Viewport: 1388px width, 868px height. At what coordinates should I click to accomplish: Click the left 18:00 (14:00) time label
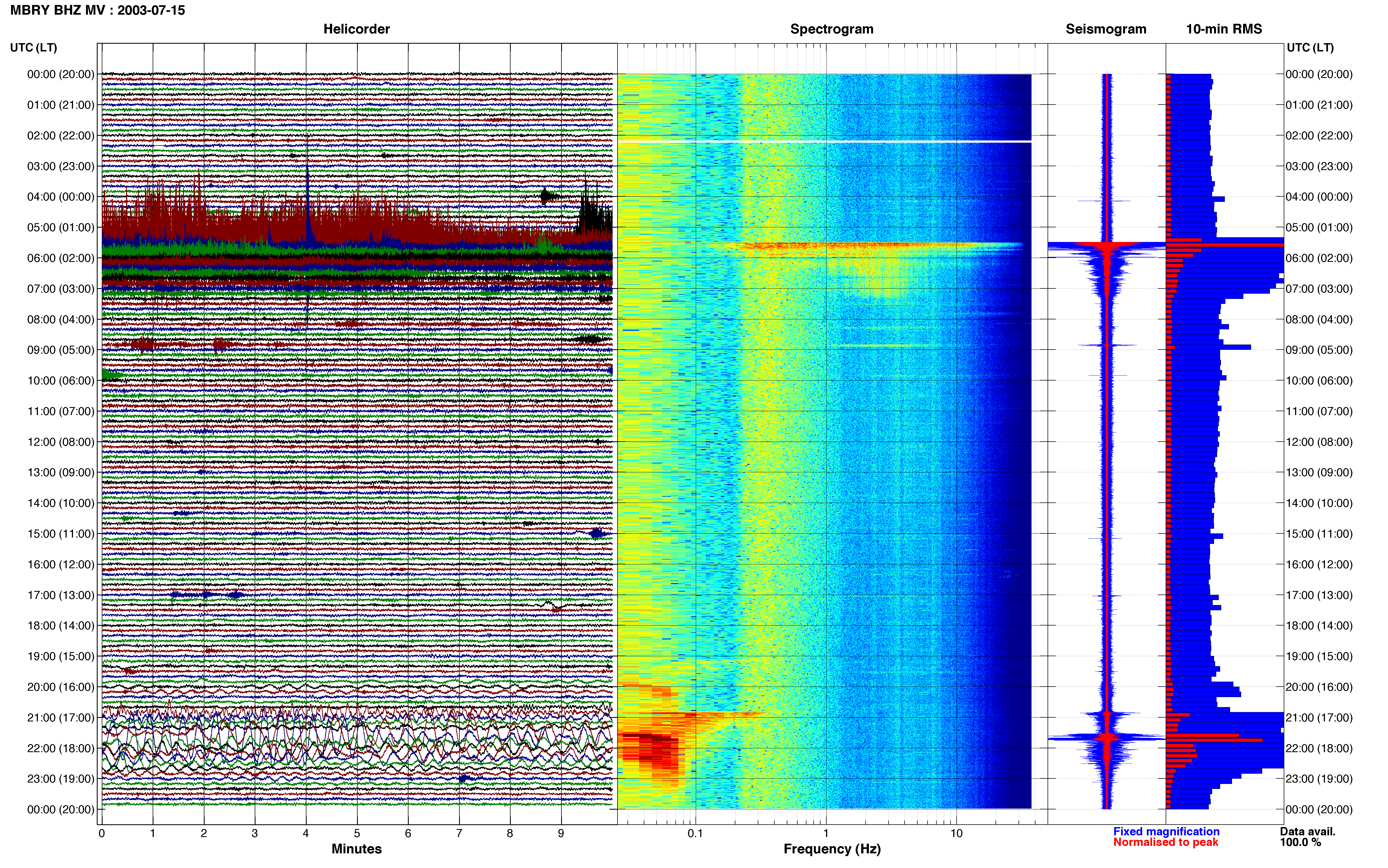[61, 626]
